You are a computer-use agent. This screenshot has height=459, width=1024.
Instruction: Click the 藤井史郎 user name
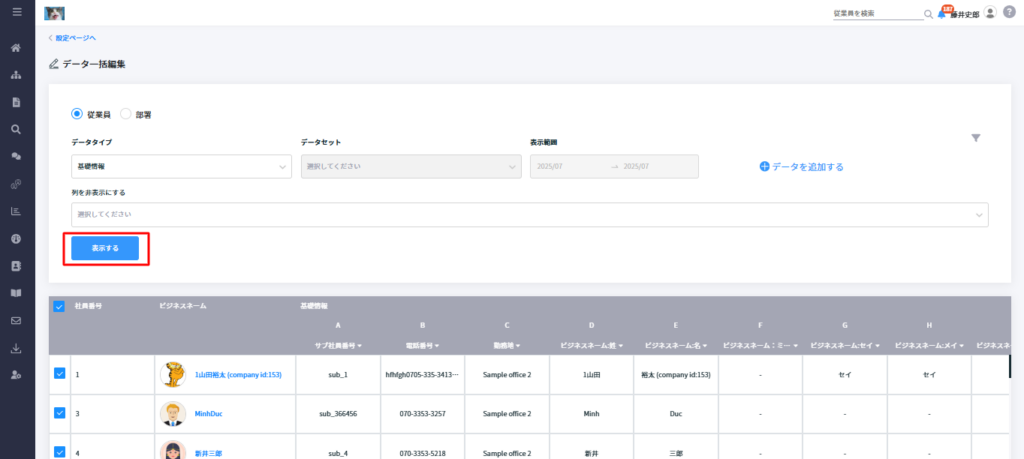[965, 14]
